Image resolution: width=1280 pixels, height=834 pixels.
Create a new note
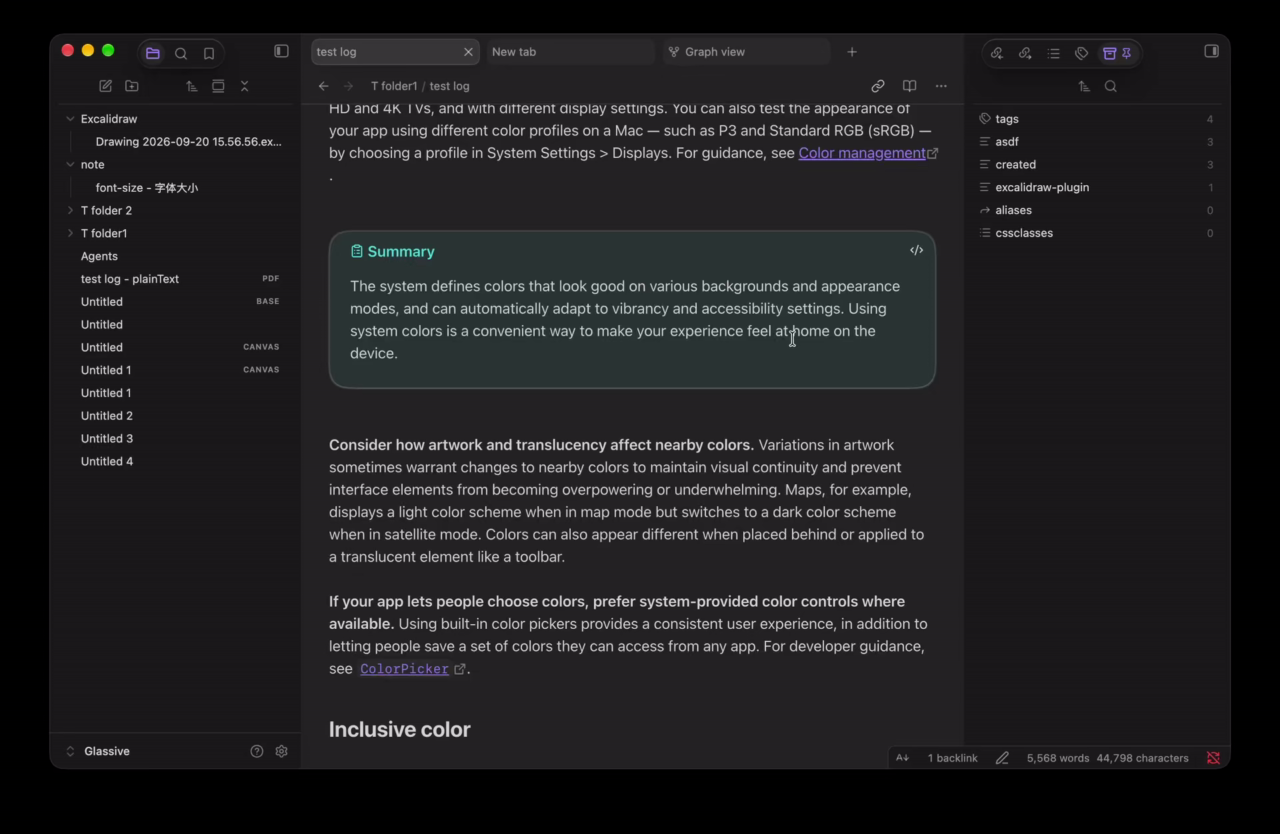tap(105, 86)
